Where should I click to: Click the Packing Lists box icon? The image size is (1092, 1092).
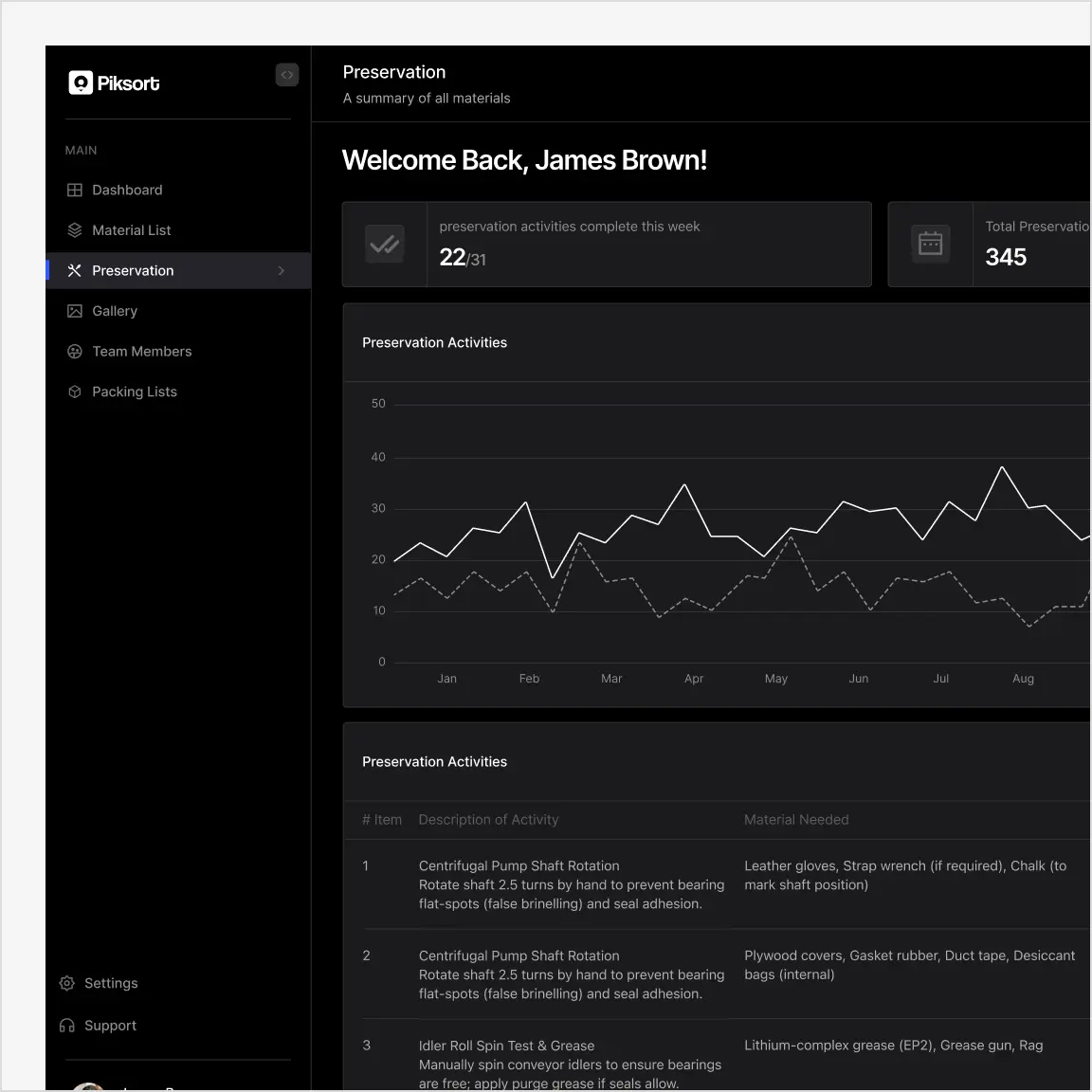pos(75,391)
